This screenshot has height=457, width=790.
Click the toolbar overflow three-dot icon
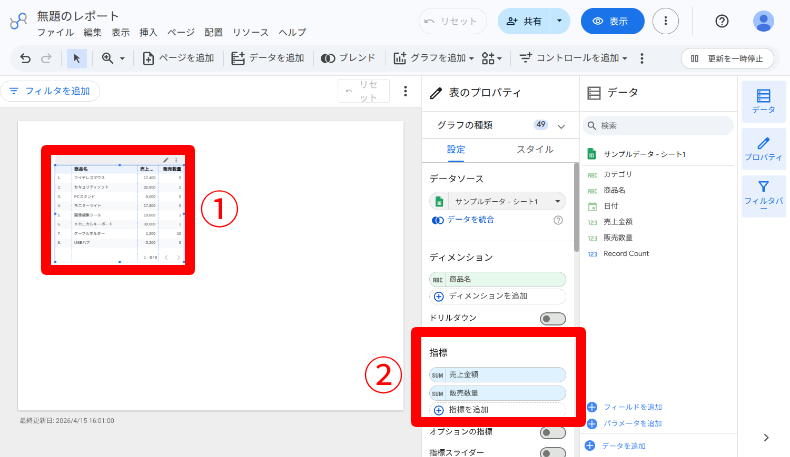641,58
